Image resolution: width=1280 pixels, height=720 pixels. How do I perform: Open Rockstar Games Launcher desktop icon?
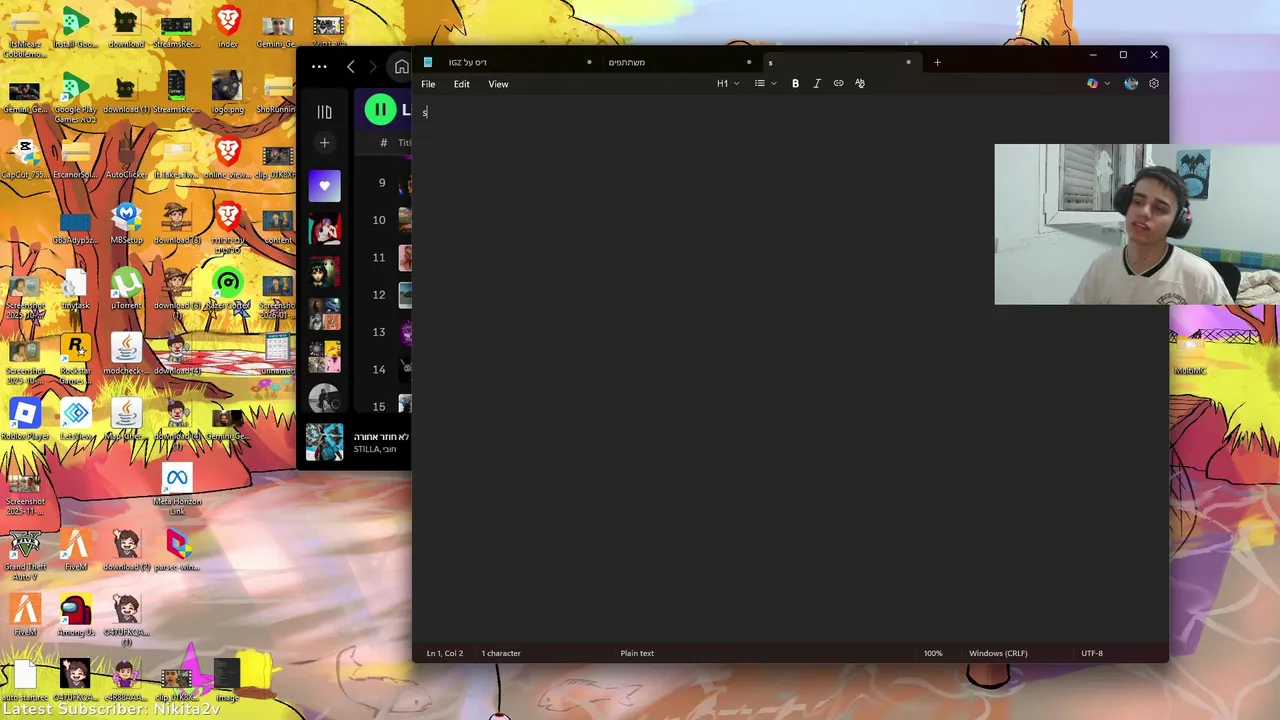[75, 358]
